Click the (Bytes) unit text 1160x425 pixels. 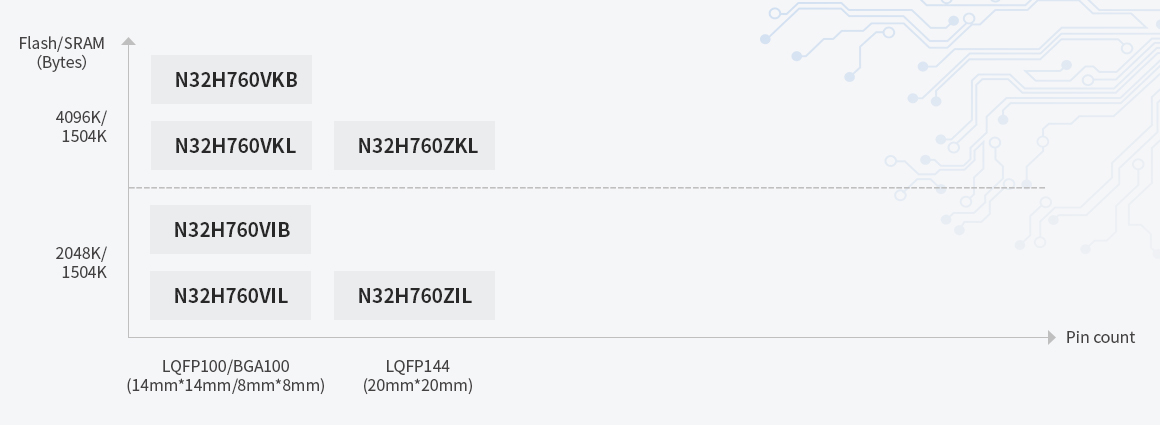tap(62, 62)
